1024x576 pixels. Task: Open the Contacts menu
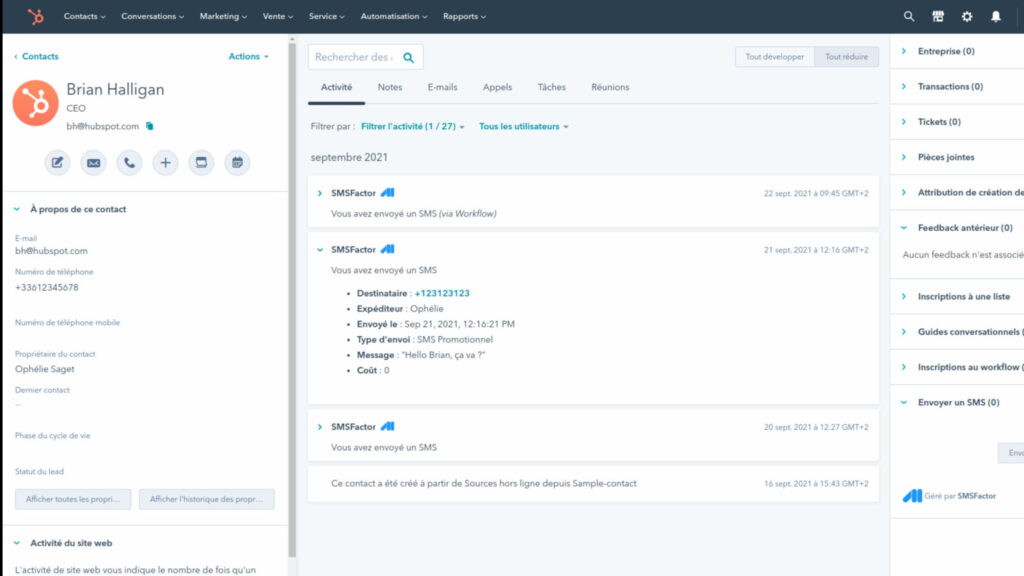coord(84,16)
